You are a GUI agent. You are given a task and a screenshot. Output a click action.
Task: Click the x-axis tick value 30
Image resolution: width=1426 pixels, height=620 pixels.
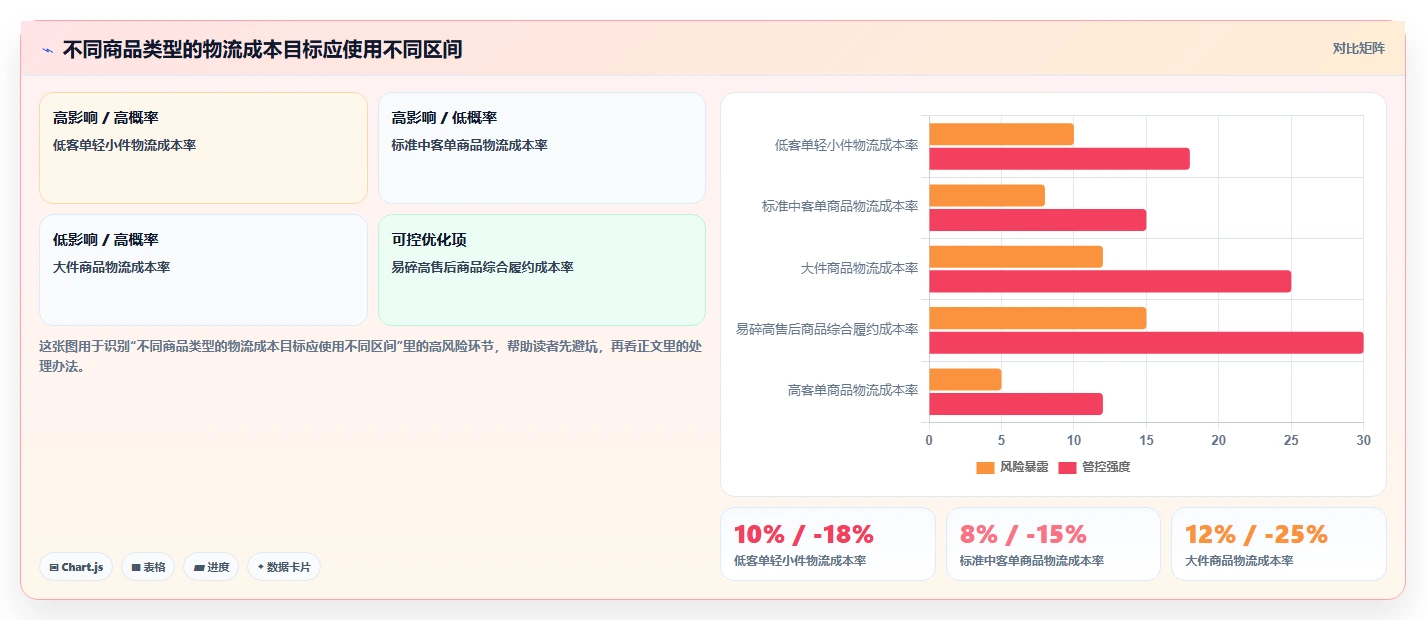(1363, 440)
